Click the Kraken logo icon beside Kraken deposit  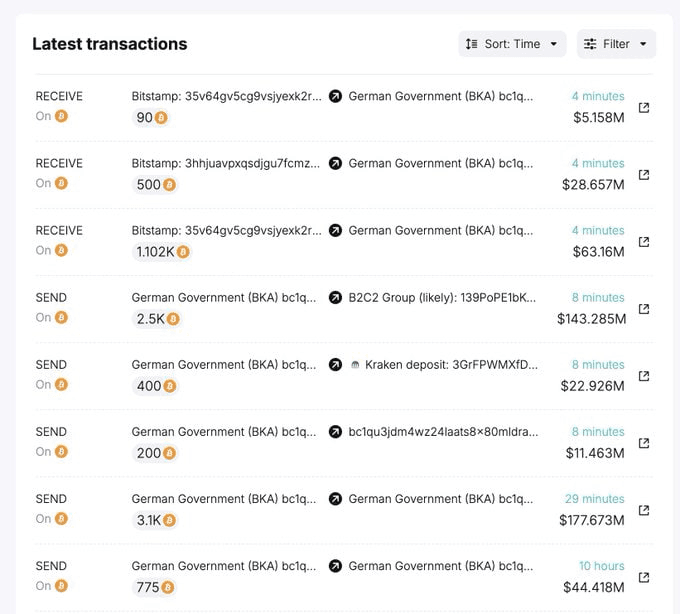pyautogui.click(x=355, y=365)
